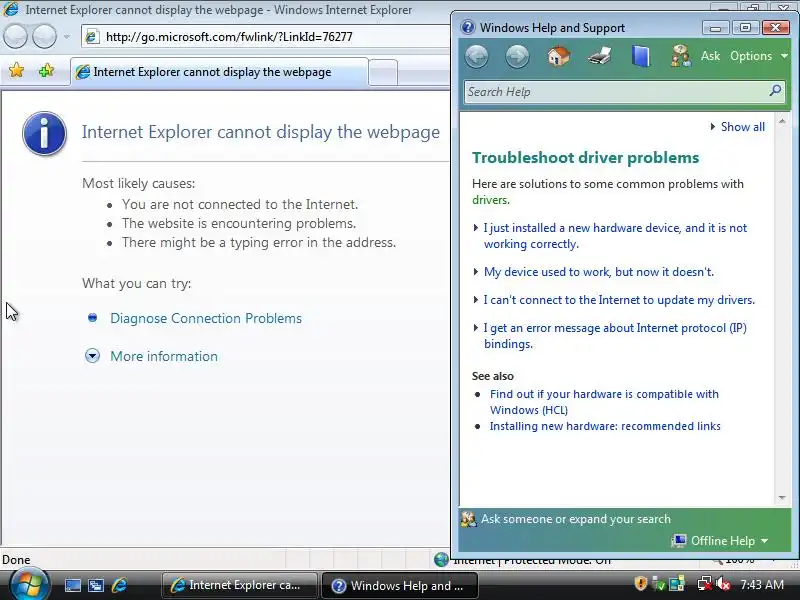The image size is (800, 600).
Task: Switch to Internet Explorer taskbar button
Action: [x=239, y=585]
